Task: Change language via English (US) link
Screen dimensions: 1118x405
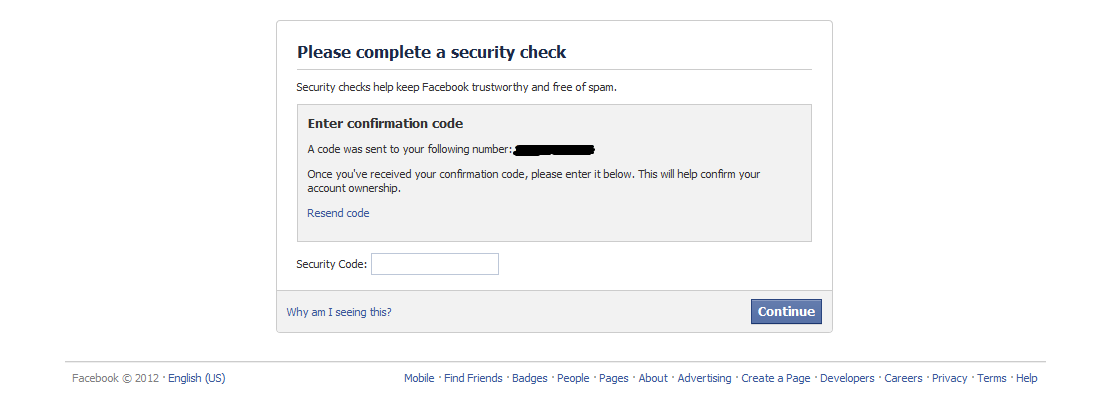Action: pos(197,379)
